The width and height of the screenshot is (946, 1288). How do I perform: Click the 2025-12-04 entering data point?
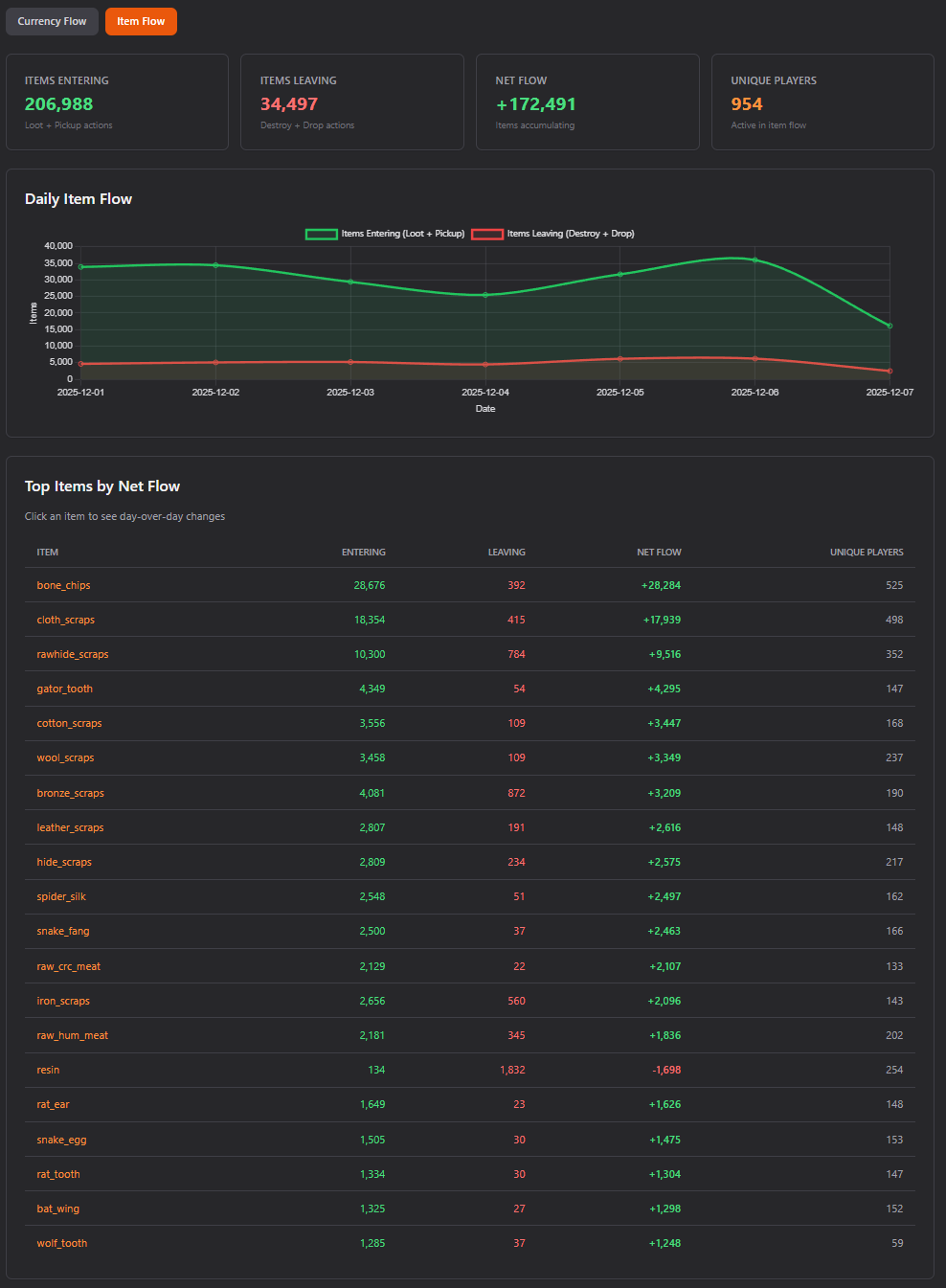(485, 295)
